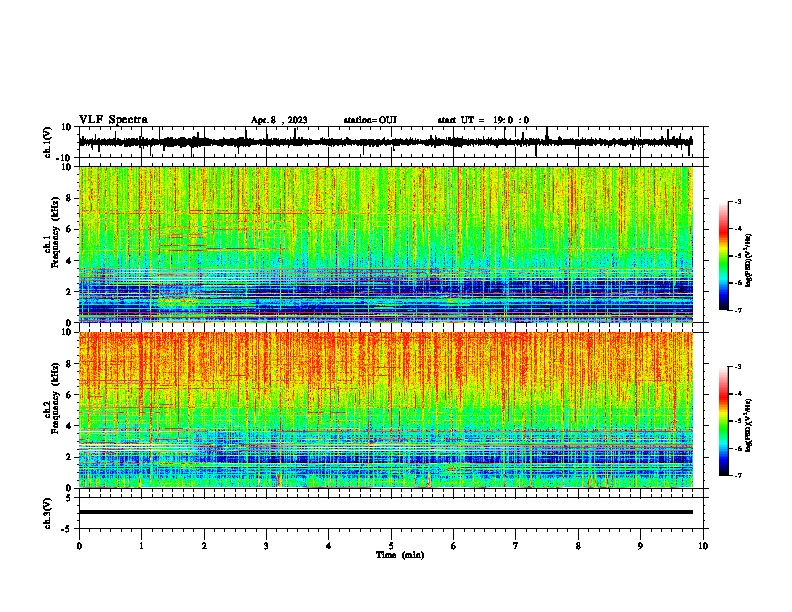Click the "station=OUI" header label
Viewport: 792px width, 612px height.
(x=370, y=120)
